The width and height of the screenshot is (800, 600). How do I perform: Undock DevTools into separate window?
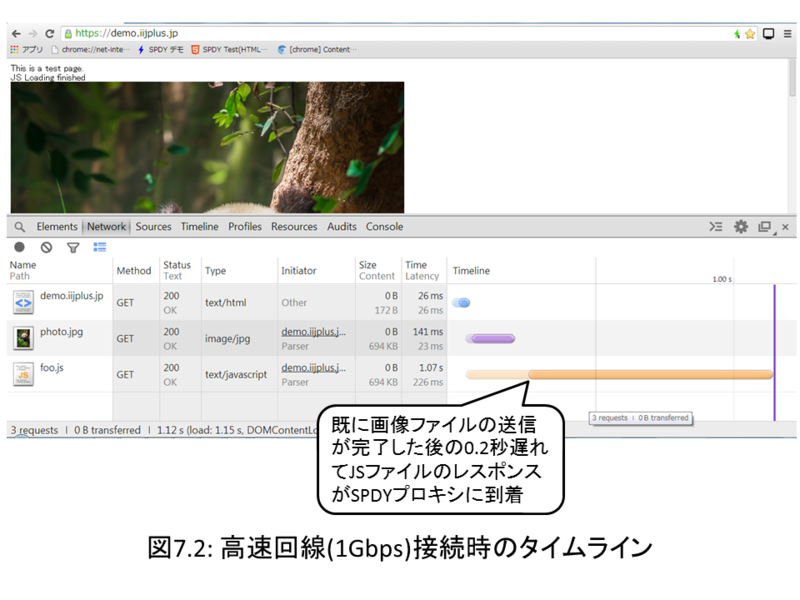point(764,227)
